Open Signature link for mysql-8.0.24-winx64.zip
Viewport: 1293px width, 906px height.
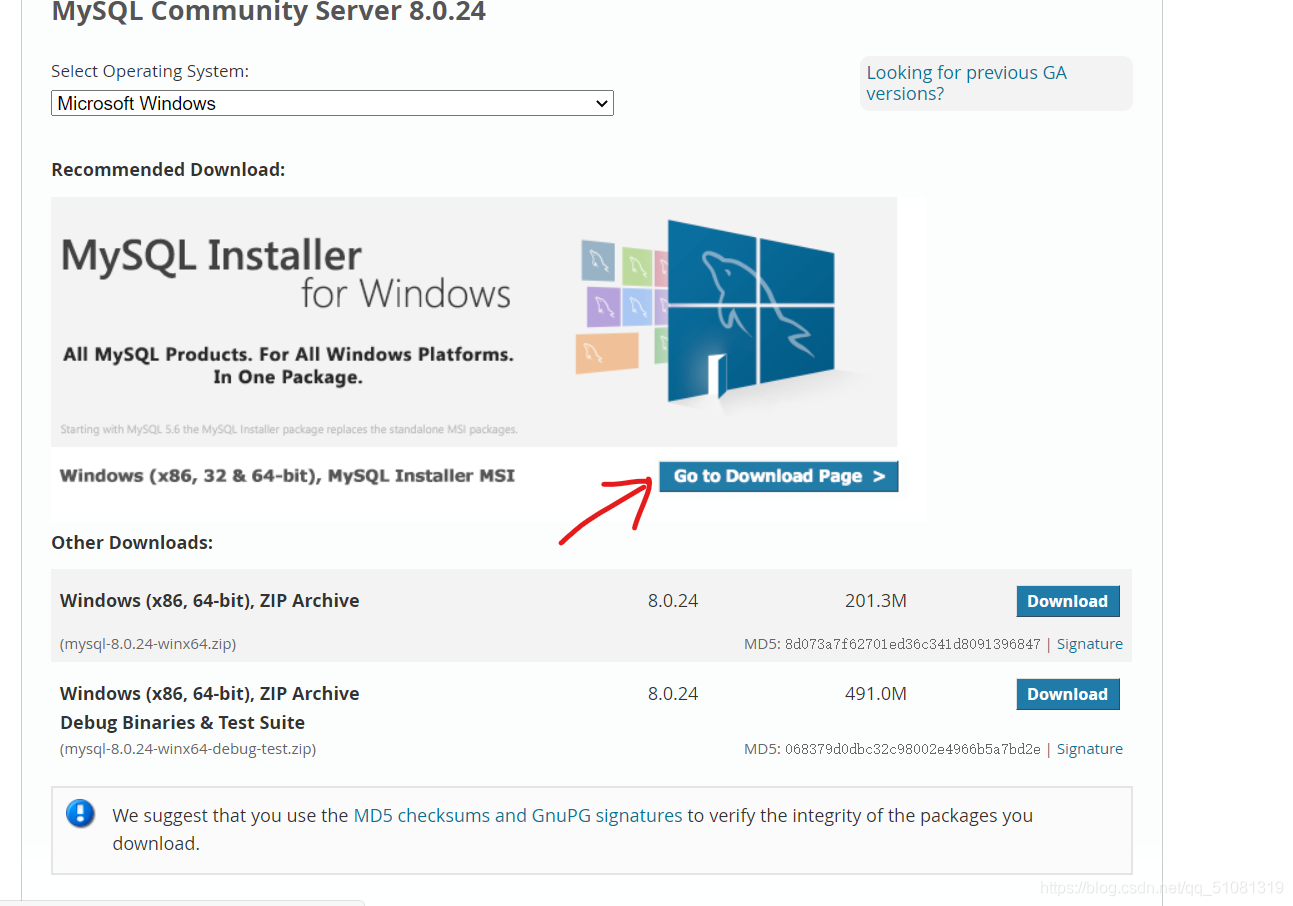(x=1089, y=644)
